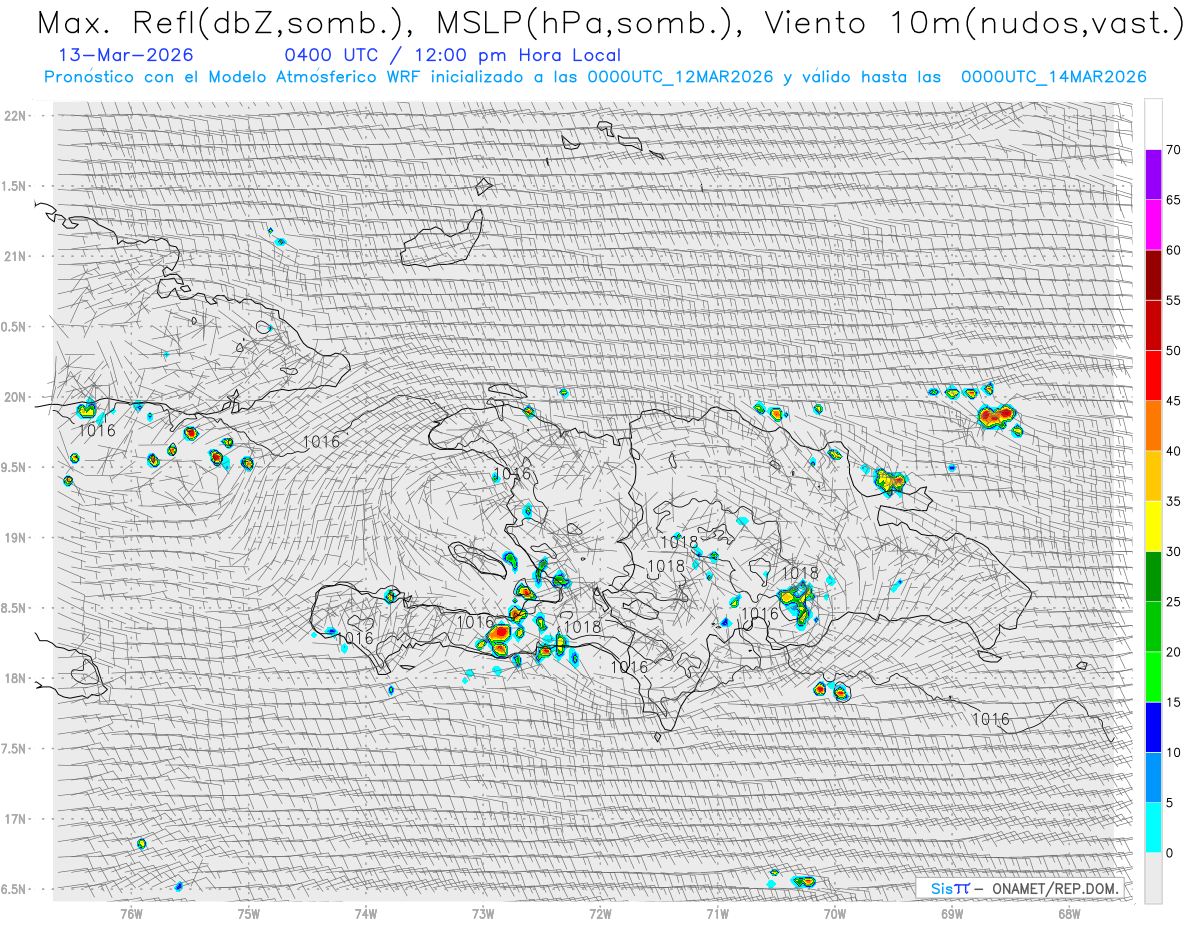
Task: Click the 70 label on the color scale
Action: [1174, 150]
